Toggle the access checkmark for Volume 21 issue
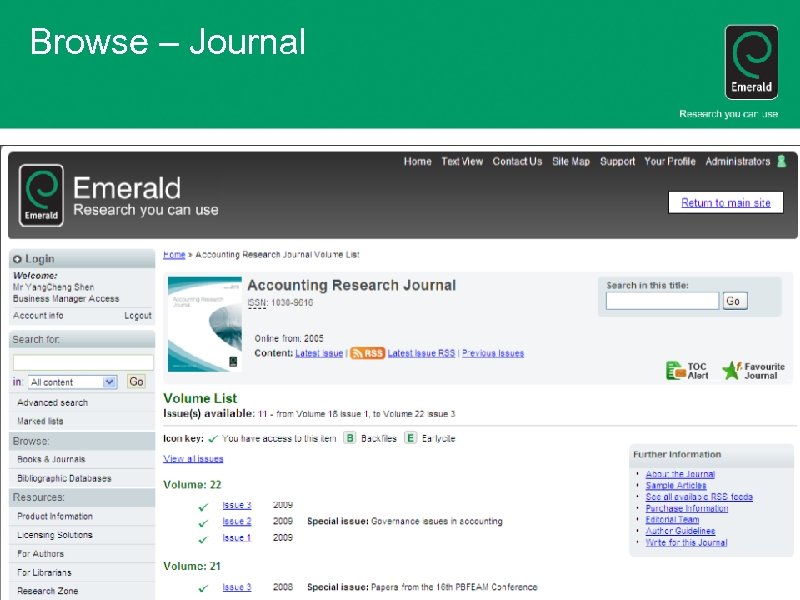The image size is (800, 600). (x=203, y=589)
